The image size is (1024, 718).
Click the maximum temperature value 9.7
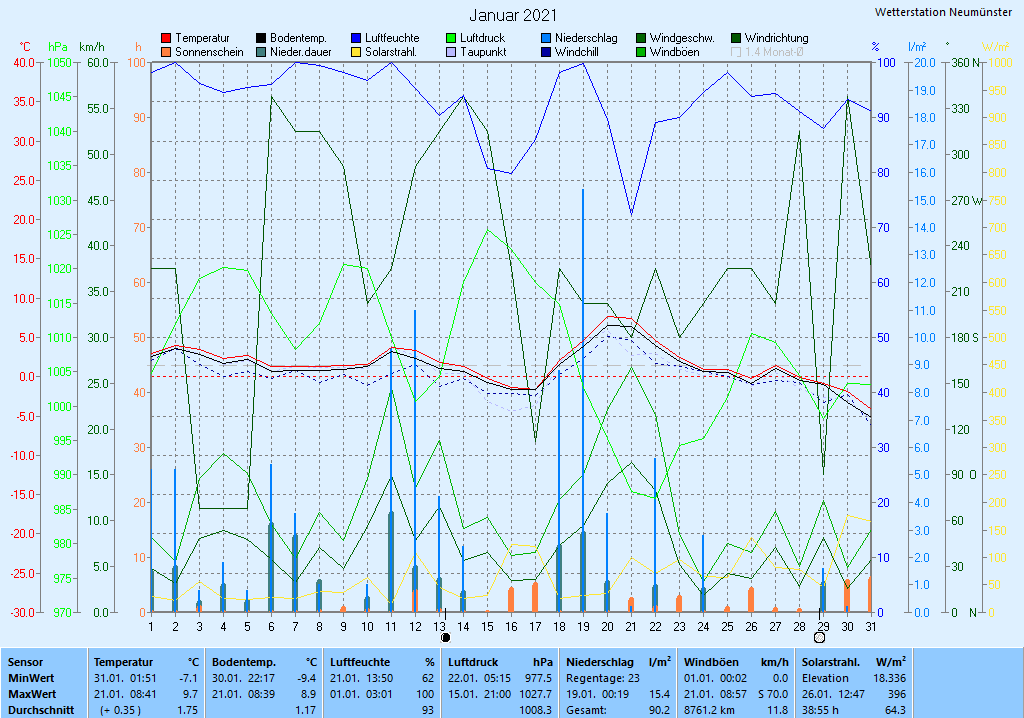pos(190,694)
